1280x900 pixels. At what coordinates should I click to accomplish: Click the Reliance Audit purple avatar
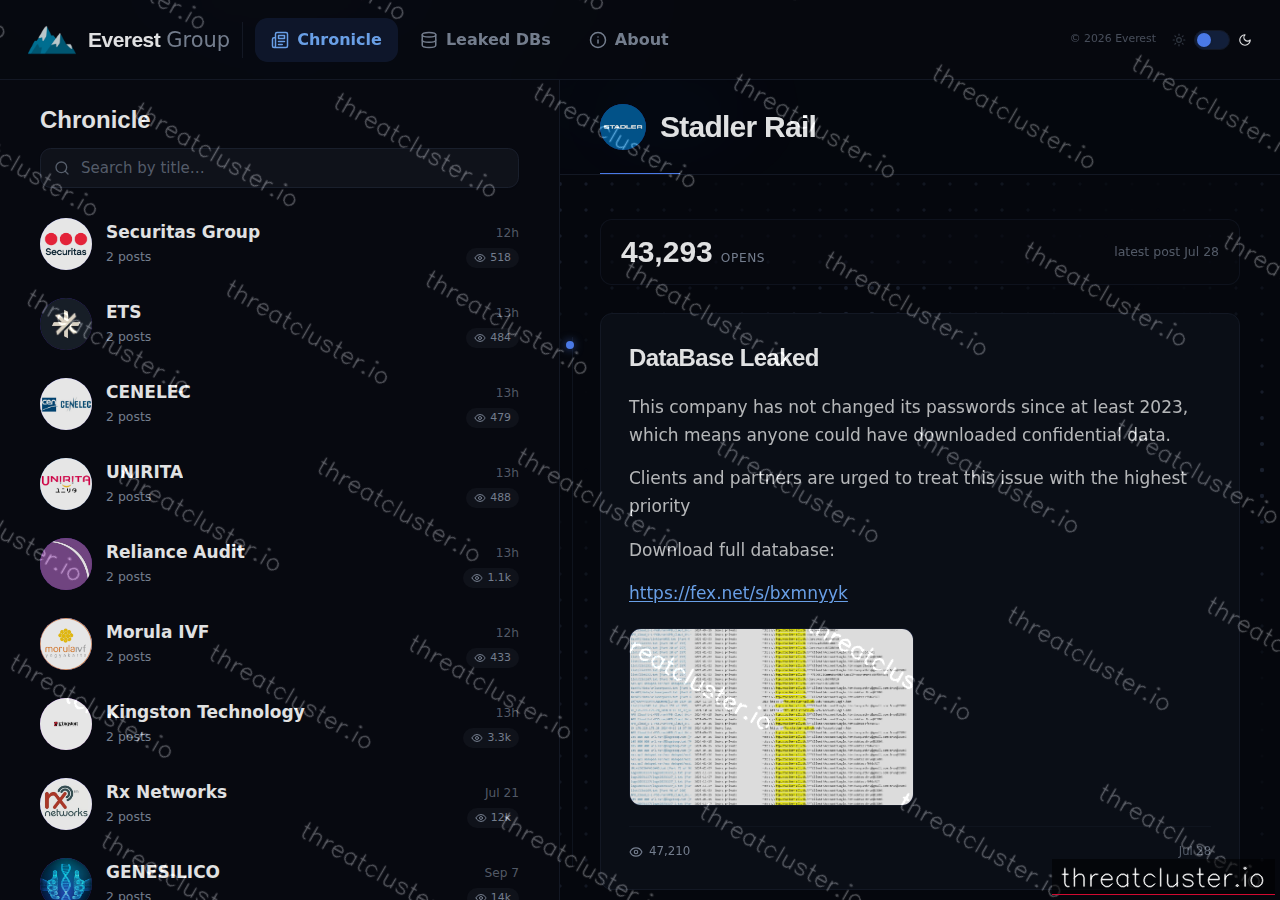[66, 564]
